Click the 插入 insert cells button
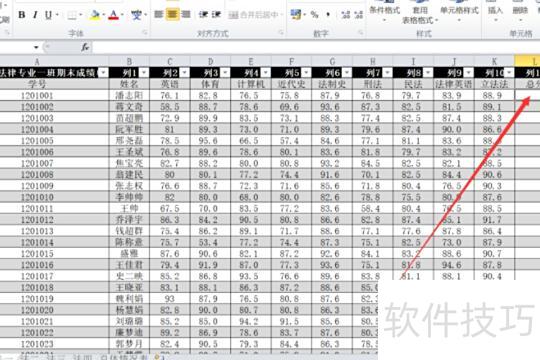Image resolution: width=540 pixels, height=360 pixels. 495,11
